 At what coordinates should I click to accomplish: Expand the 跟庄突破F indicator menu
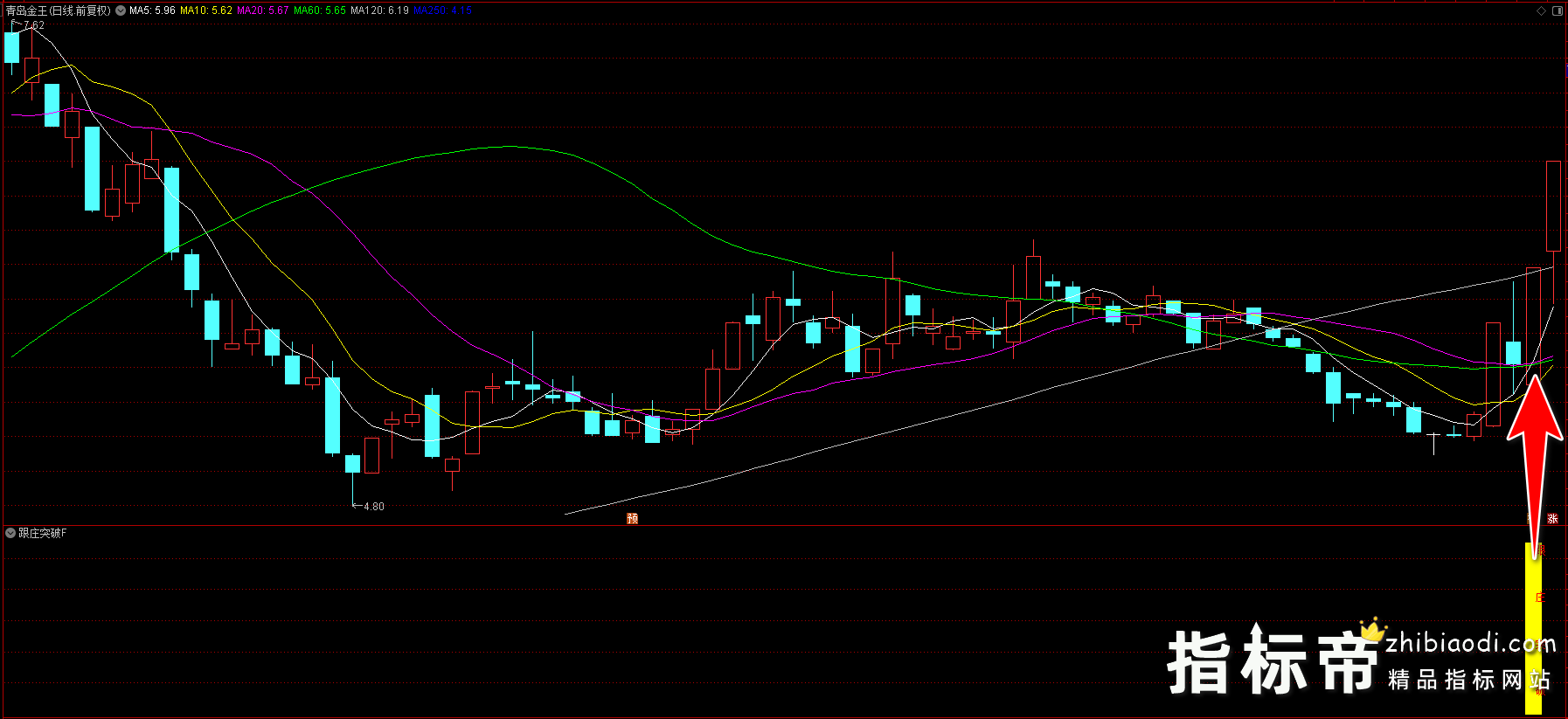[10, 533]
